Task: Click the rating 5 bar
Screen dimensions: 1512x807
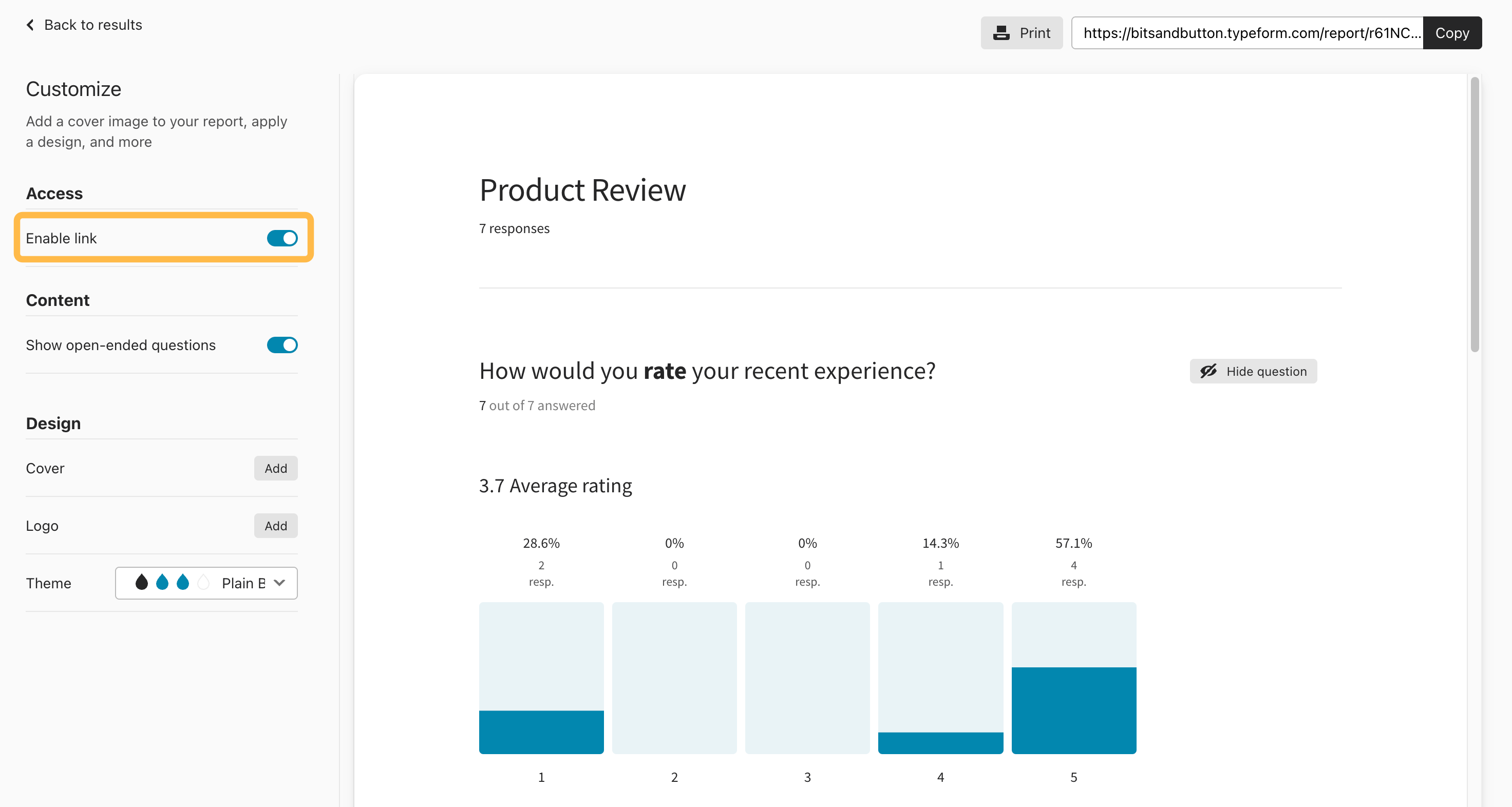Action: [1073, 709]
